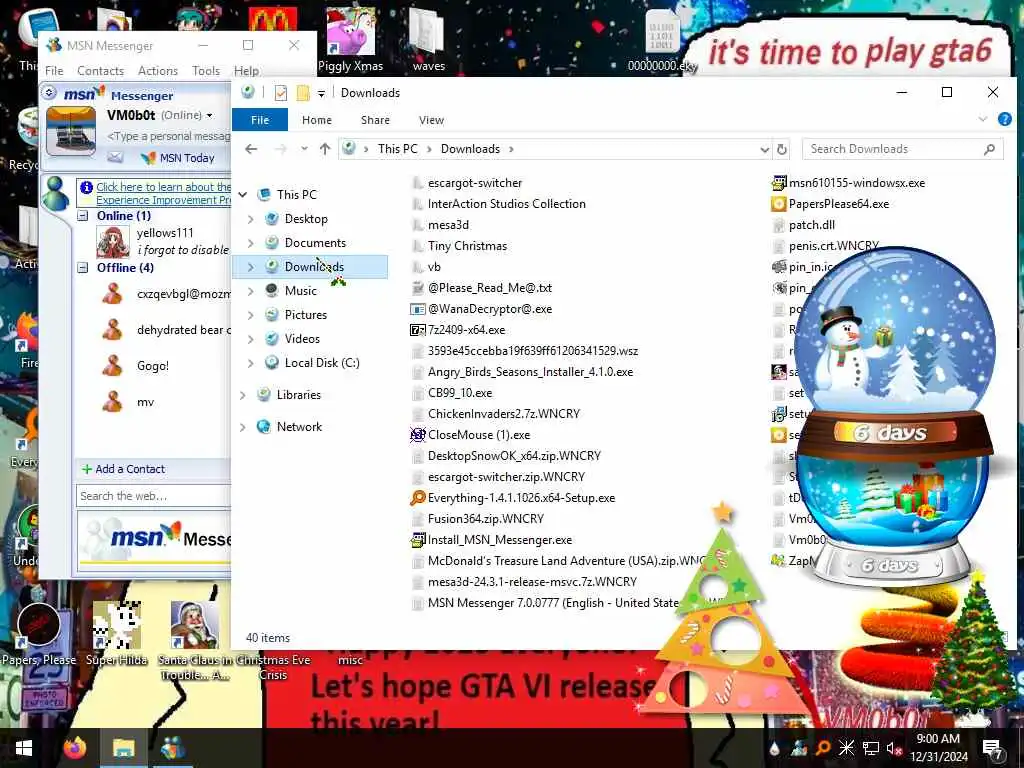Click MSN Messenger taskbar button

[173, 748]
